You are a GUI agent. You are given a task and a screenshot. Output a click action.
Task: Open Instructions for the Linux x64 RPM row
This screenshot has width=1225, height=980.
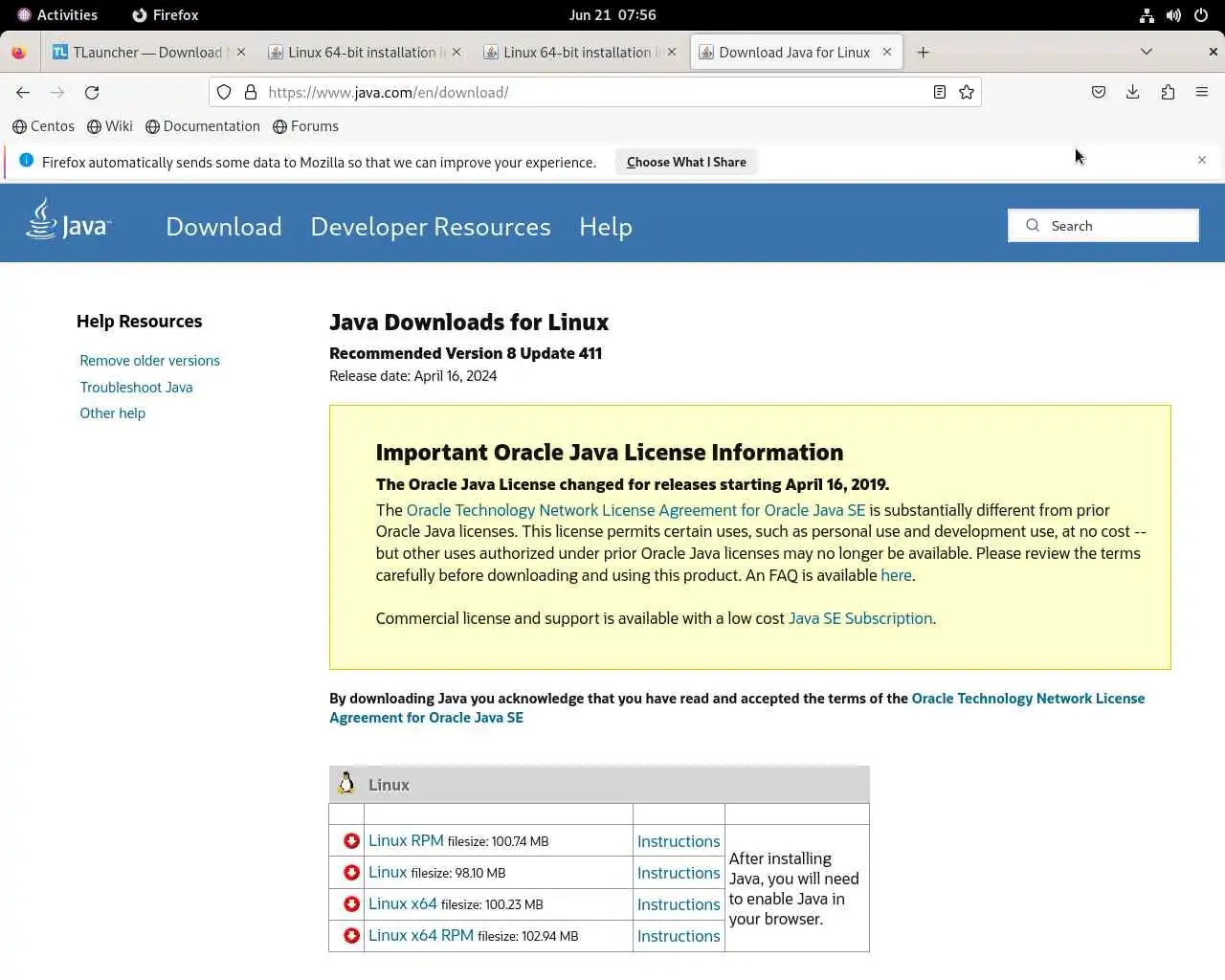(679, 936)
